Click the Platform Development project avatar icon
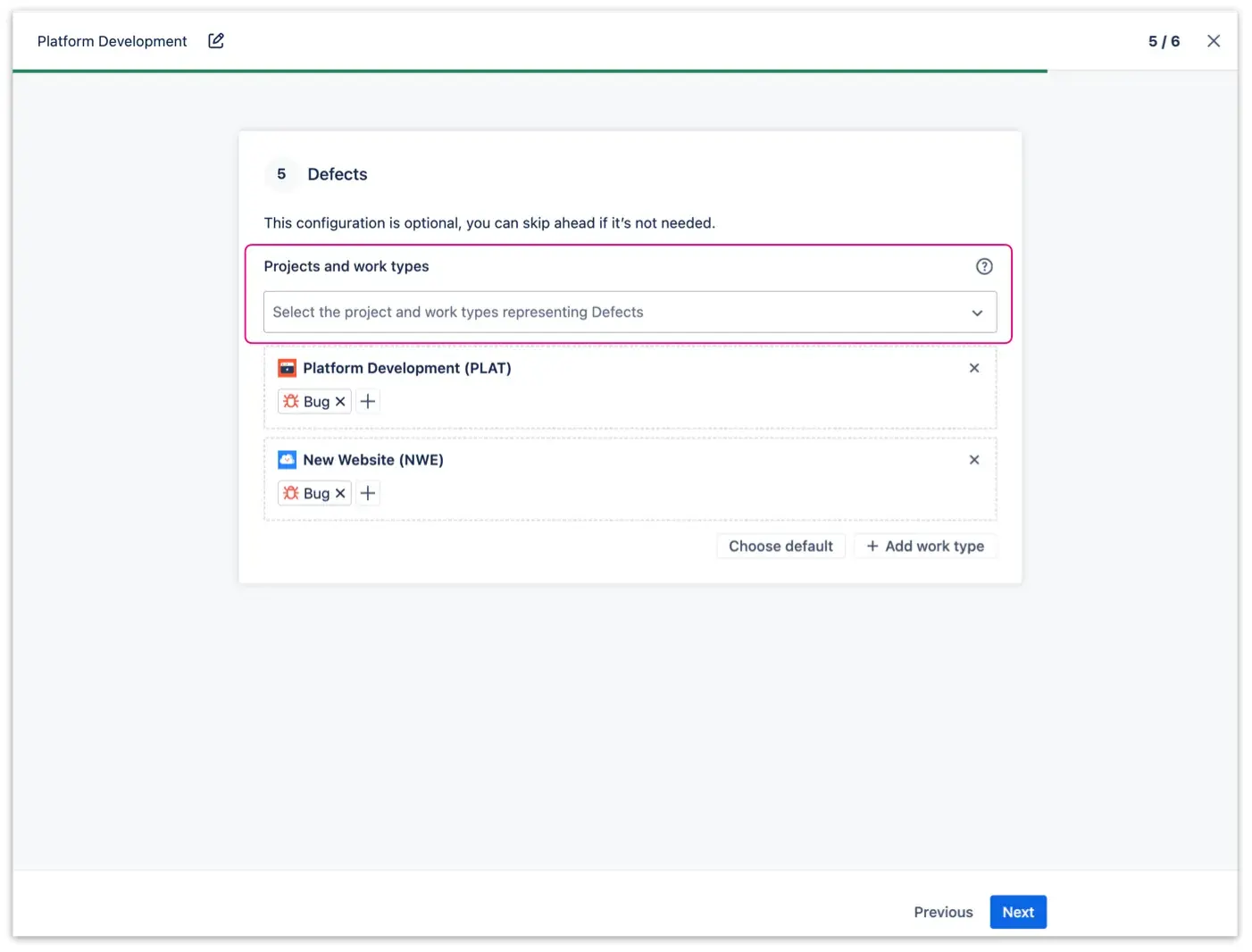This screenshot has width=1252, height=952. [x=287, y=367]
